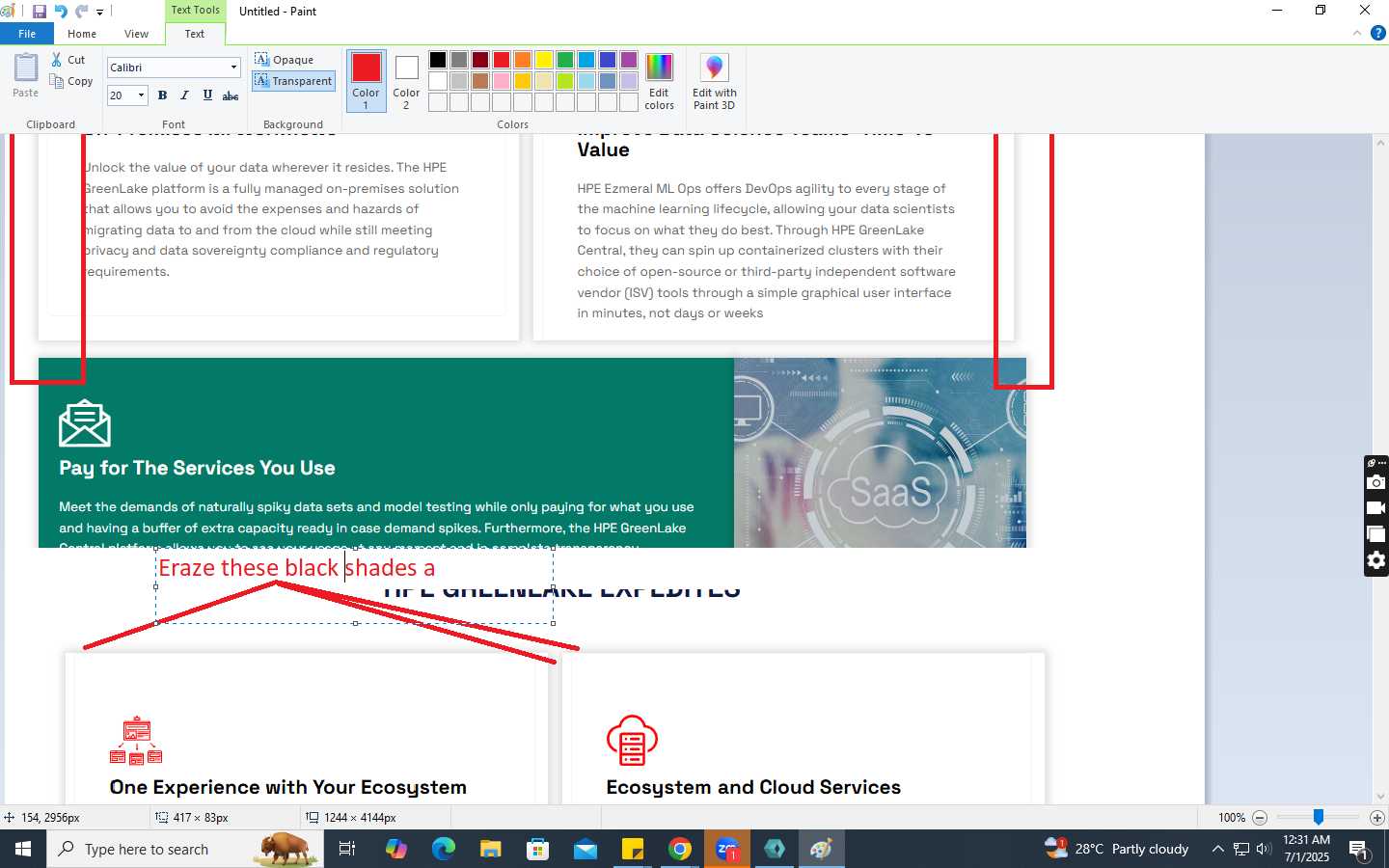This screenshot has width=1389, height=868.
Task: Undo the last action
Action: coord(61,12)
